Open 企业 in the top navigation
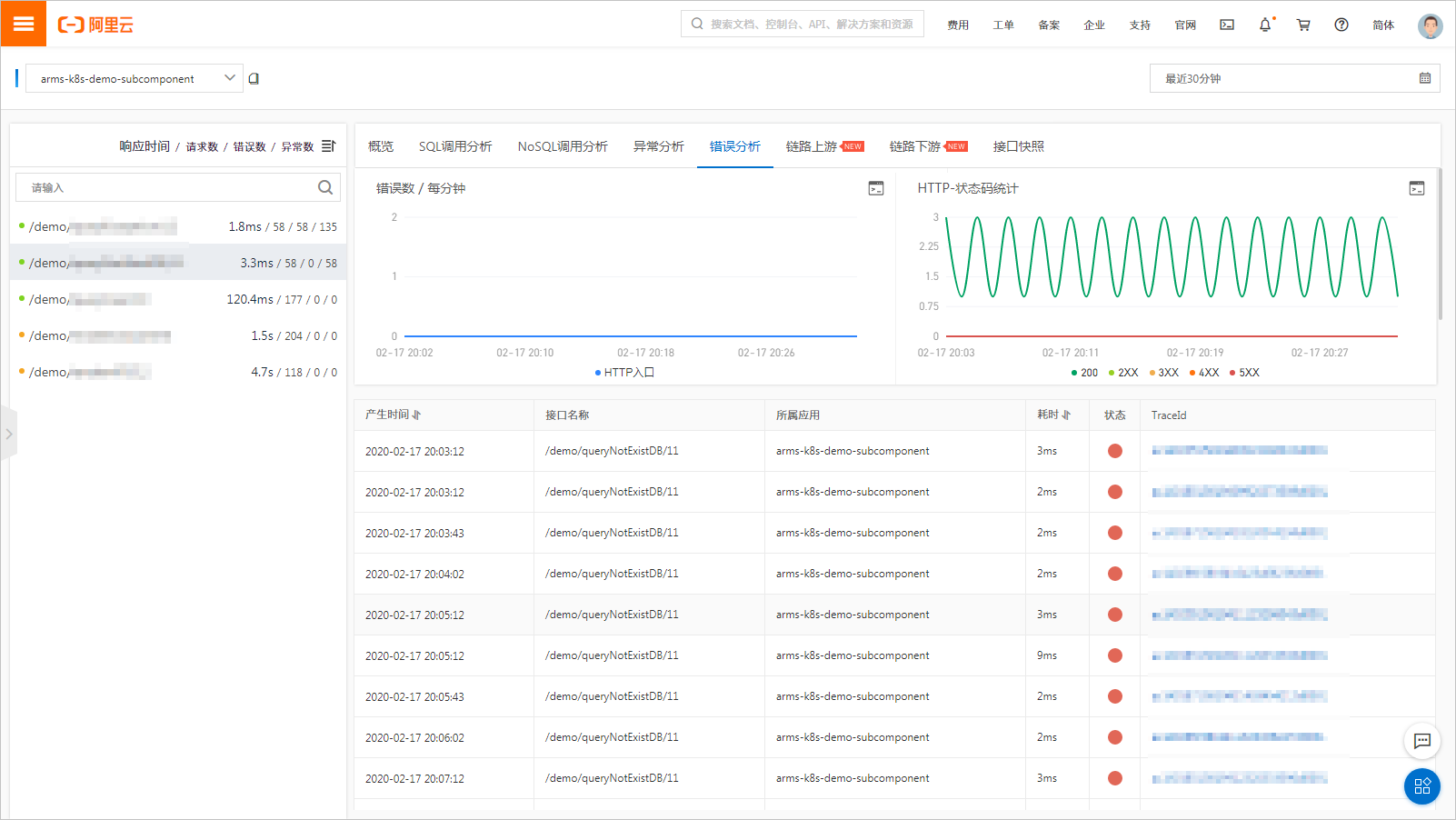 1094,25
